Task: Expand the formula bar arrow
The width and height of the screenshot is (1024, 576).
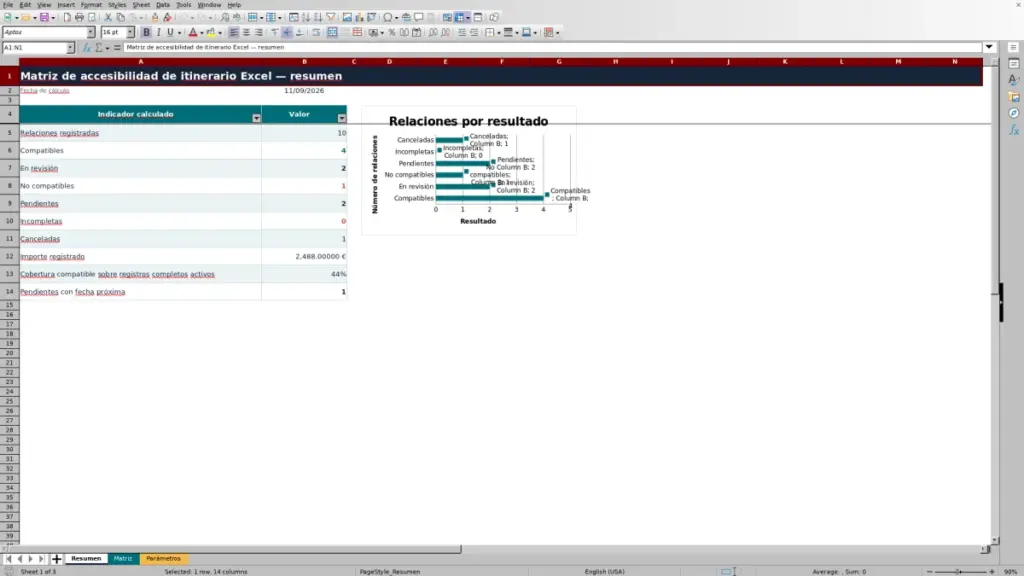Action: (989, 48)
